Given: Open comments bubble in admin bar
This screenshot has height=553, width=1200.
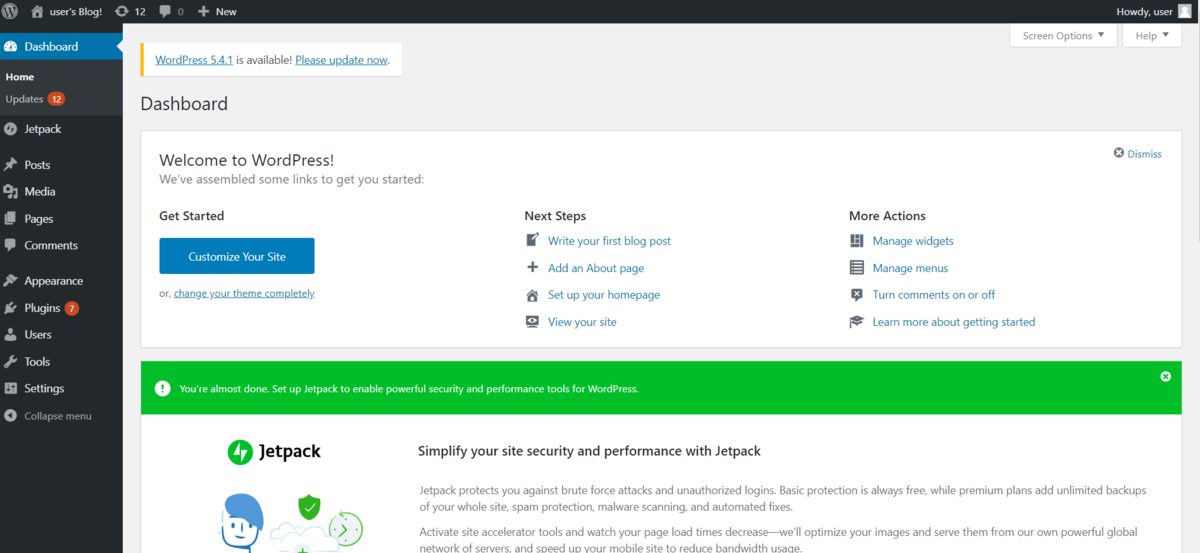Looking at the screenshot, I should [x=165, y=12].
